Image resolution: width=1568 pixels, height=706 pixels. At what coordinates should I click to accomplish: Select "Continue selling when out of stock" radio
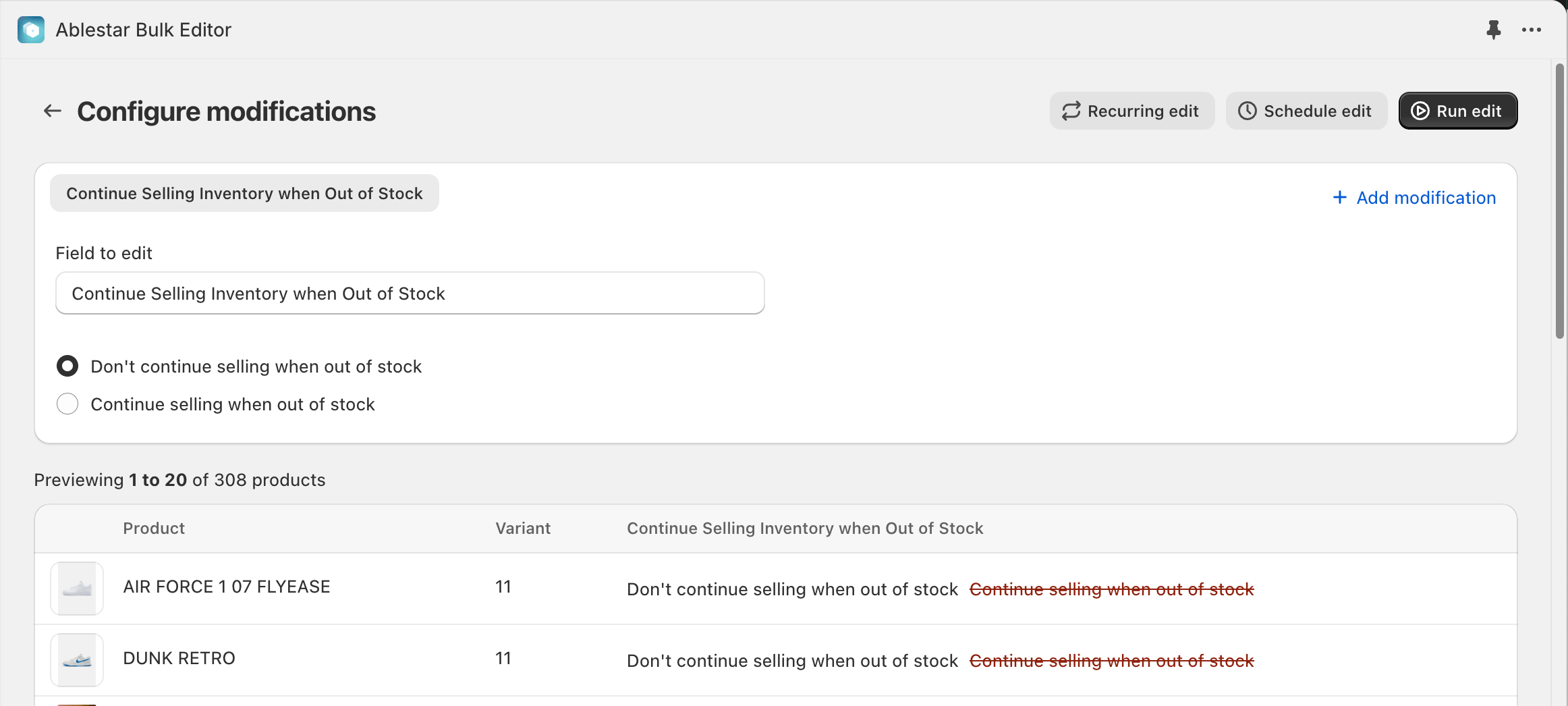67,404
